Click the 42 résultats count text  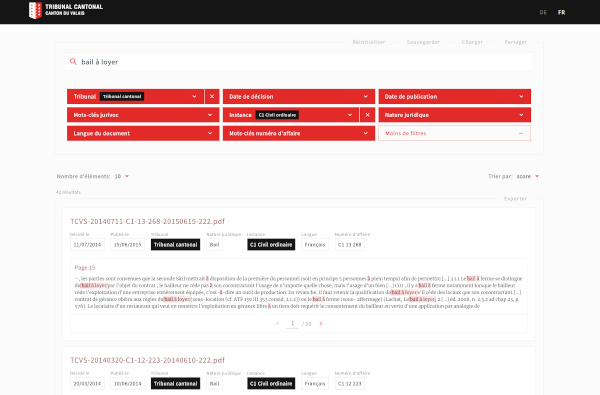pos(68,192)
